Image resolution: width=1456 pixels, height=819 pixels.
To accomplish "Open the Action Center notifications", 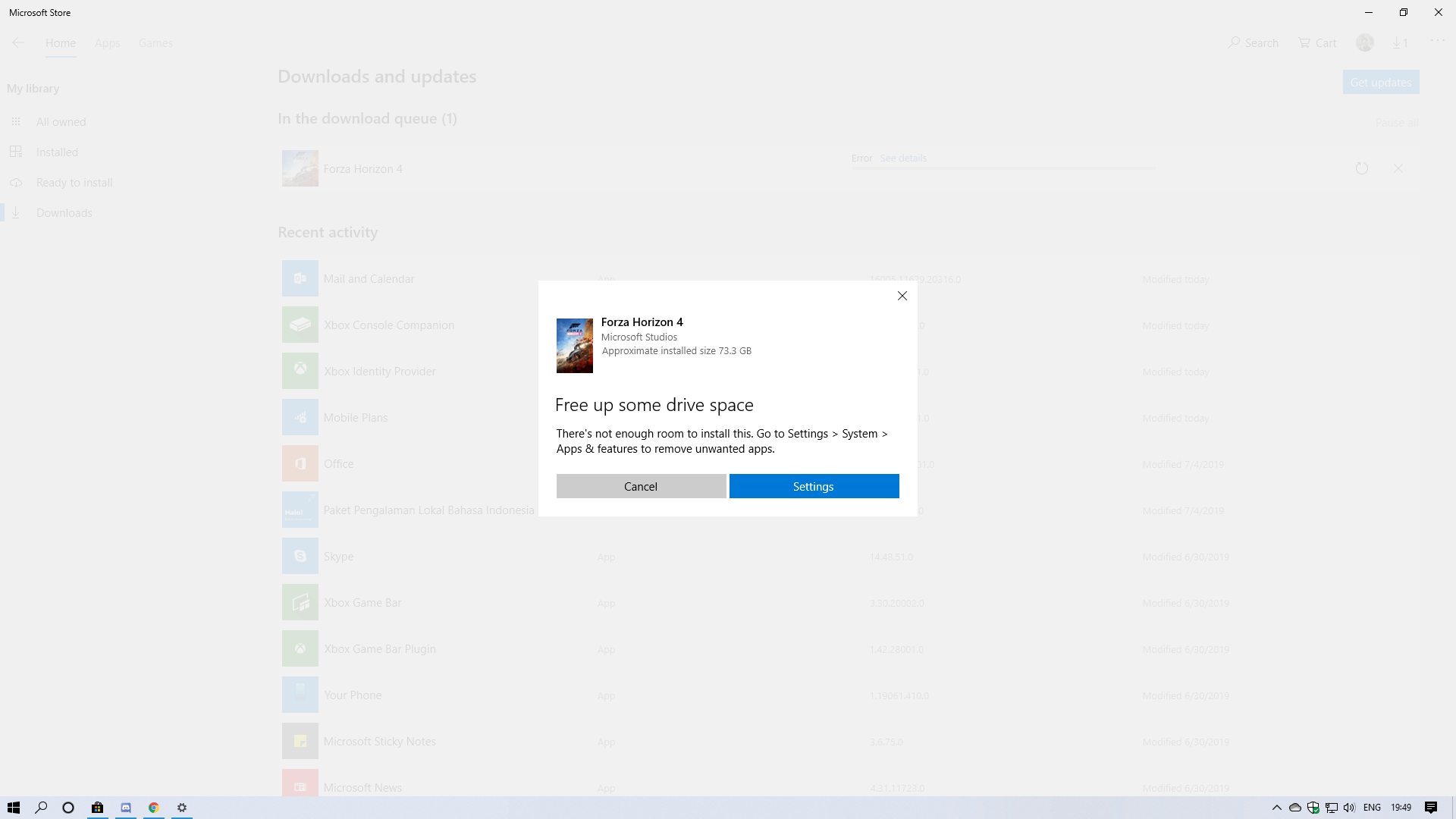I will coord(1431,808).
